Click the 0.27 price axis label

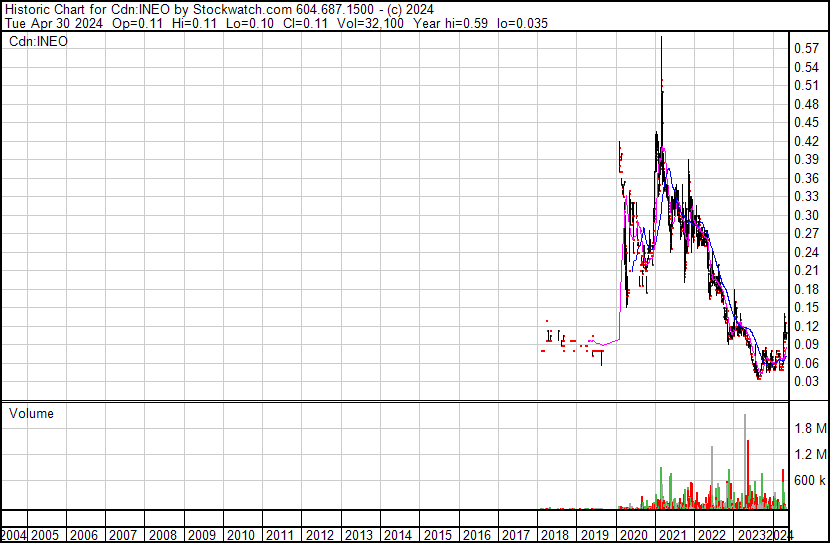[x=807, y=233]
